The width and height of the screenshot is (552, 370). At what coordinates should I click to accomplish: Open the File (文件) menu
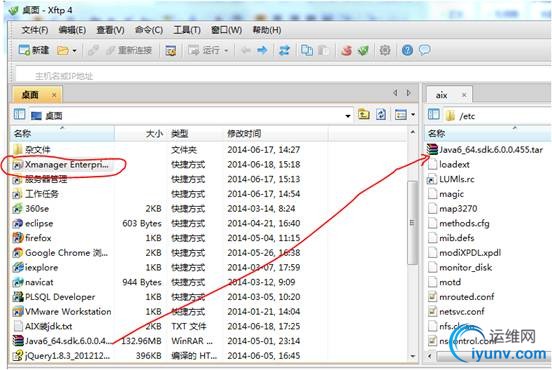(35, 30)
